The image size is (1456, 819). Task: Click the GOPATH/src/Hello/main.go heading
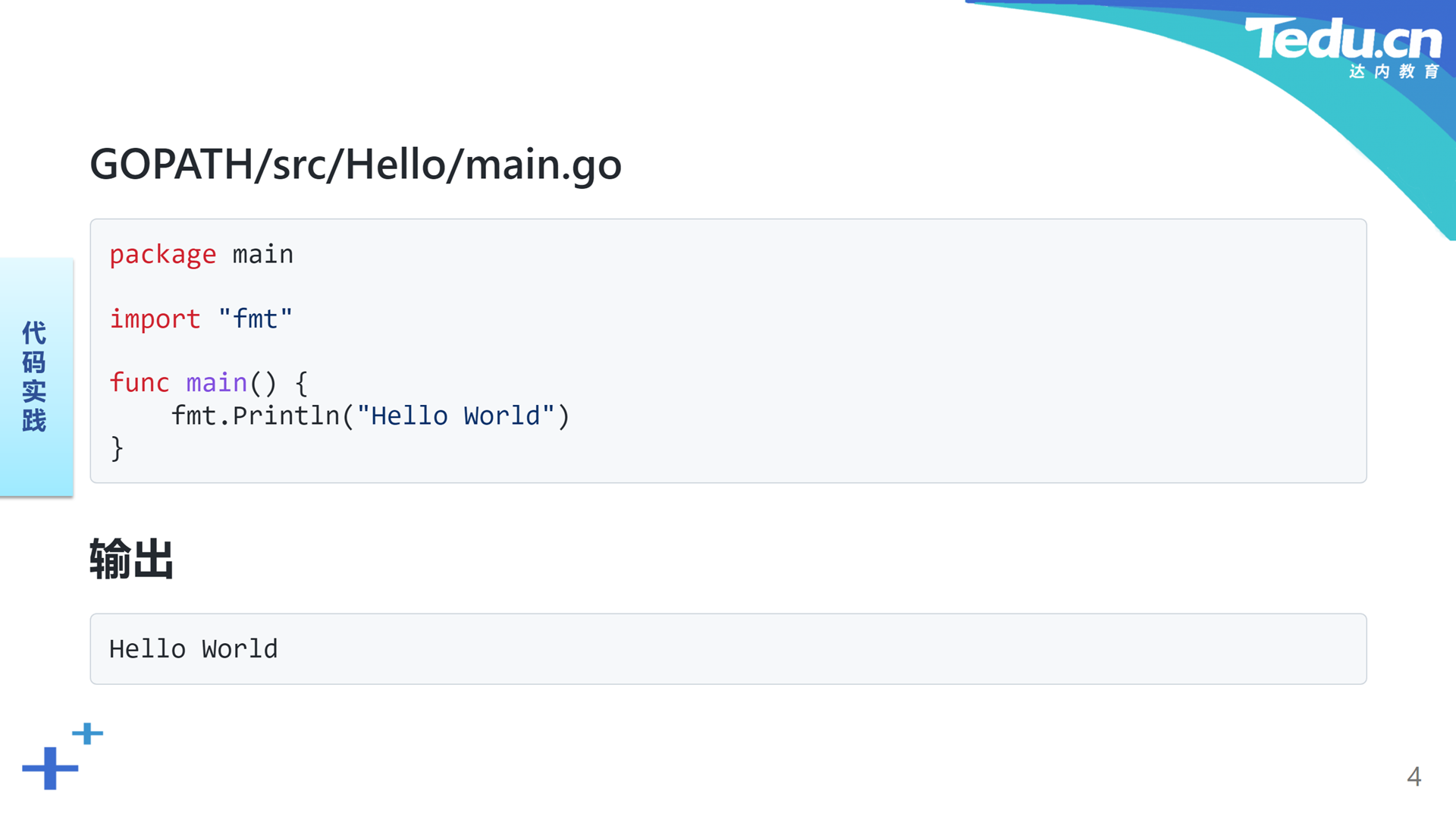coord(356,164)
